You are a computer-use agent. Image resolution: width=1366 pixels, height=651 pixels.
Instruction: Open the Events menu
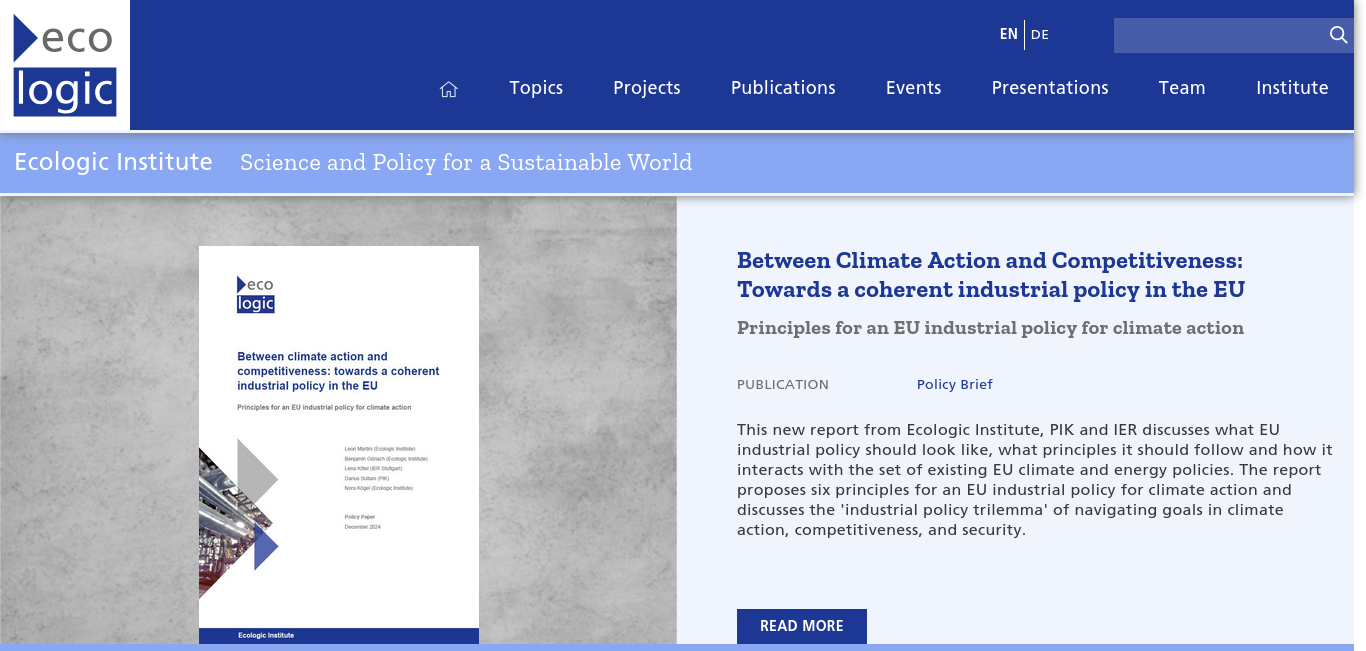914,88
